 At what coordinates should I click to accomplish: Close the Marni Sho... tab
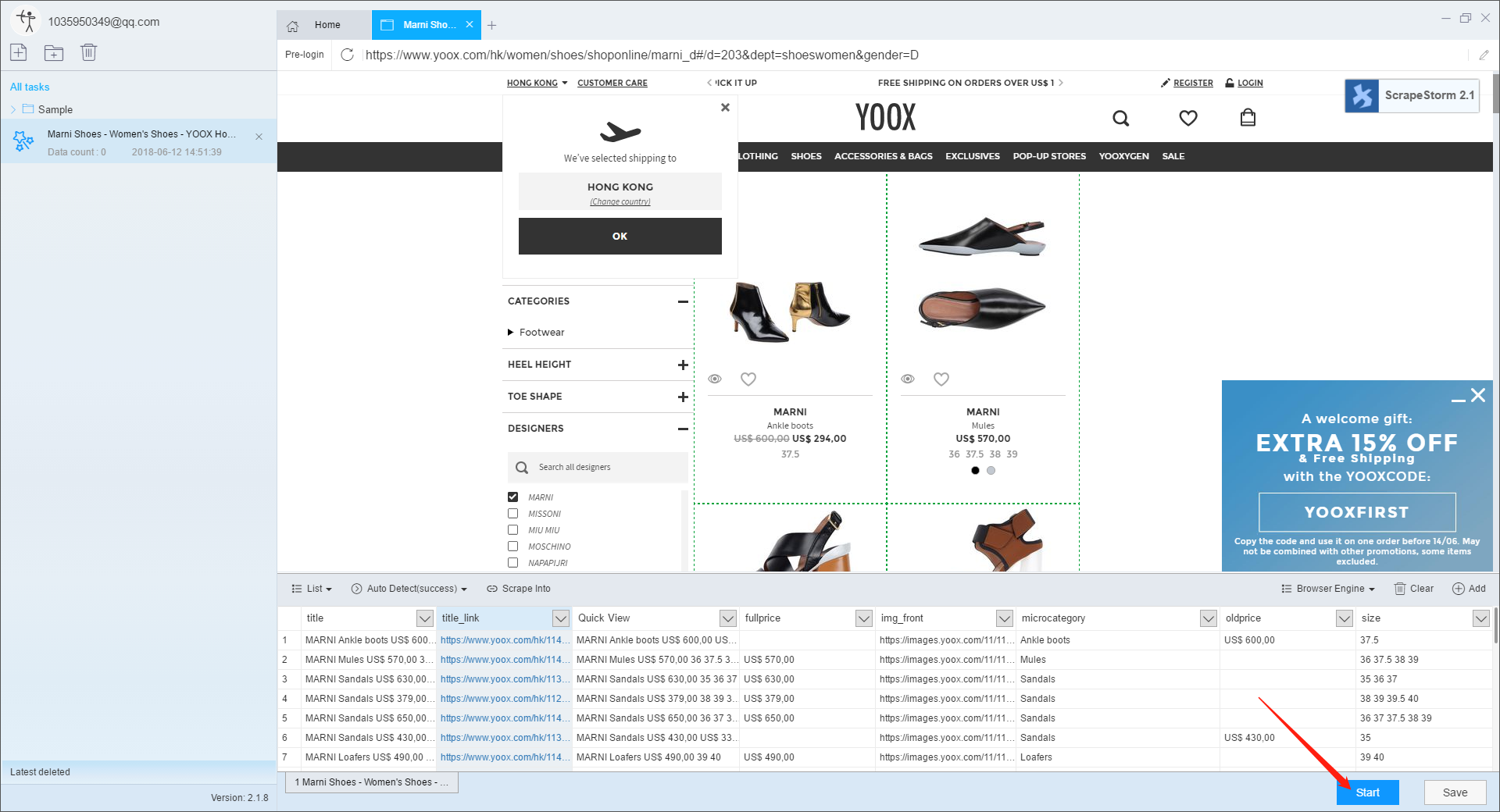(x=470, y=25)
